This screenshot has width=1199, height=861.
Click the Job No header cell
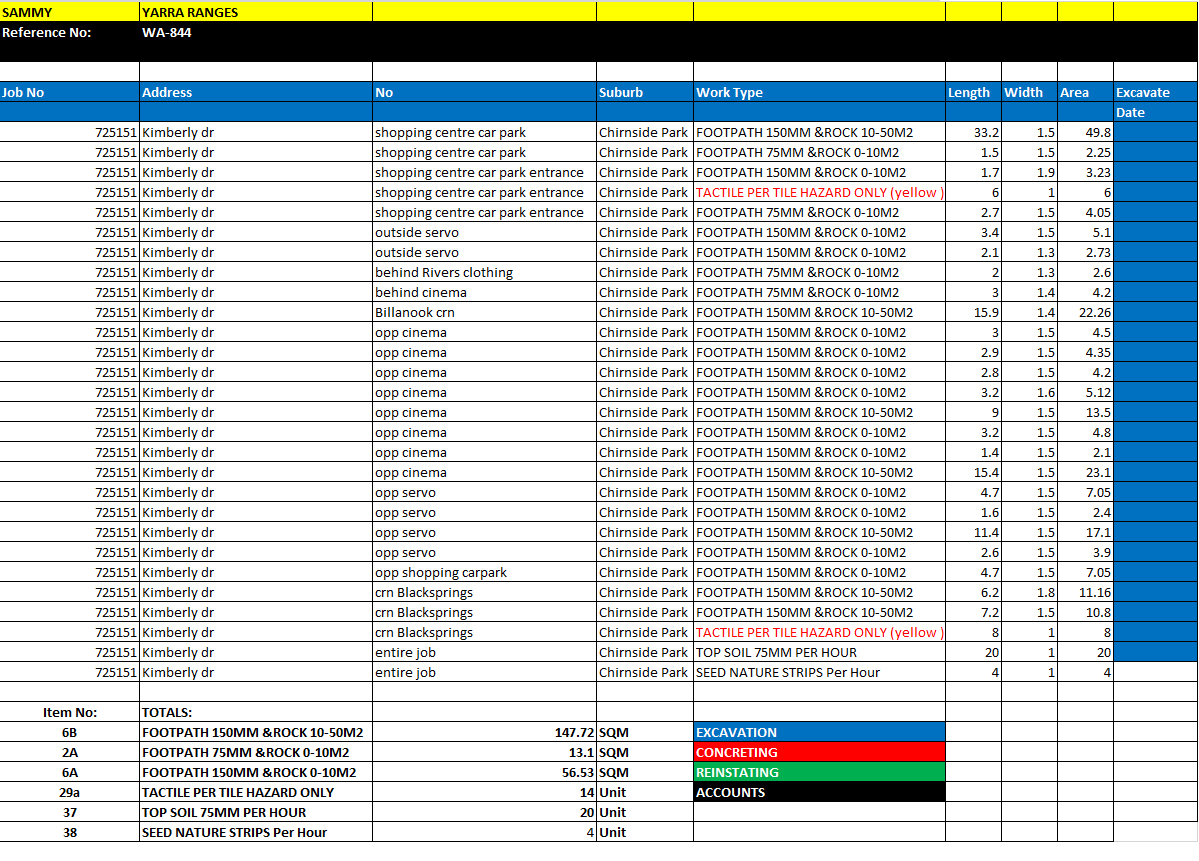pos(69,92)
